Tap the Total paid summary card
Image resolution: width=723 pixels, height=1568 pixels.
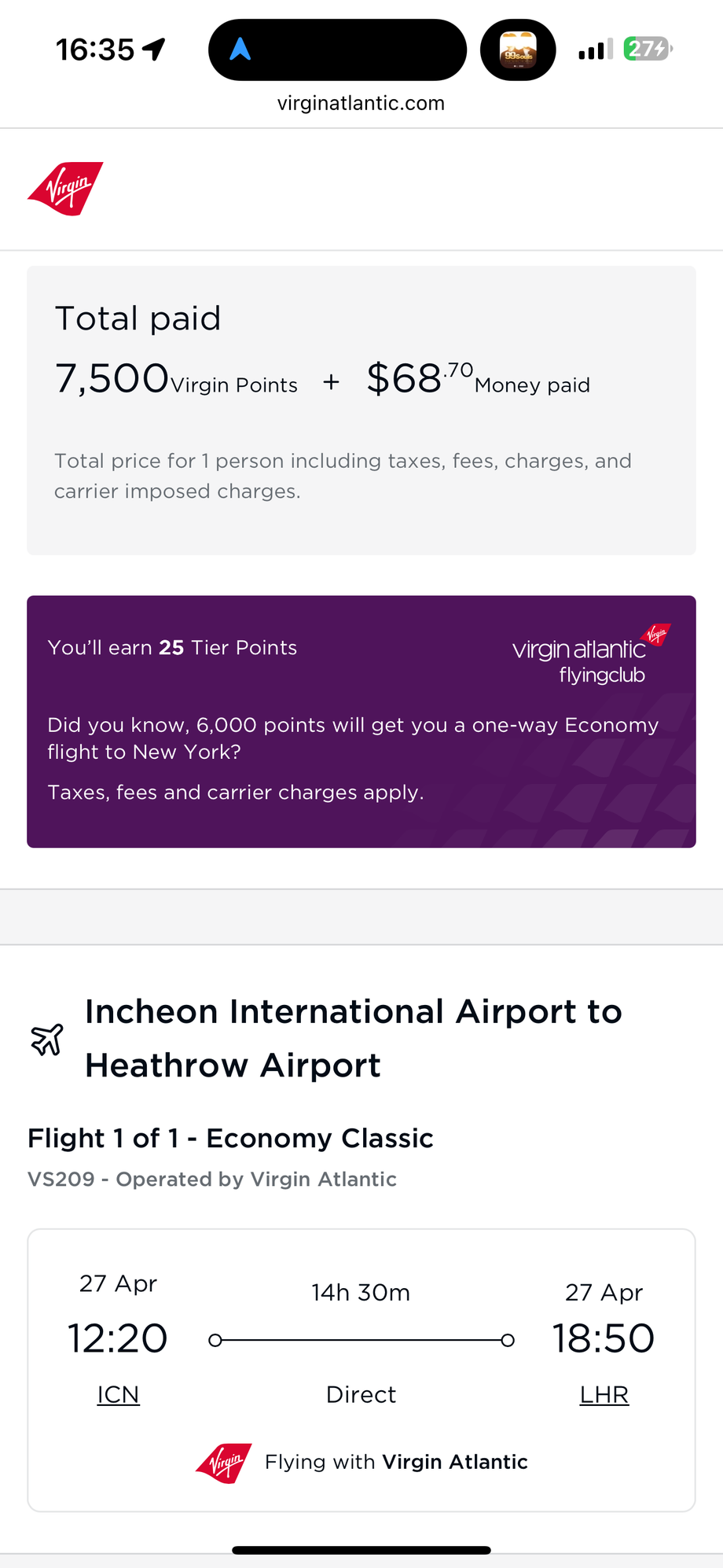(361, 410)
